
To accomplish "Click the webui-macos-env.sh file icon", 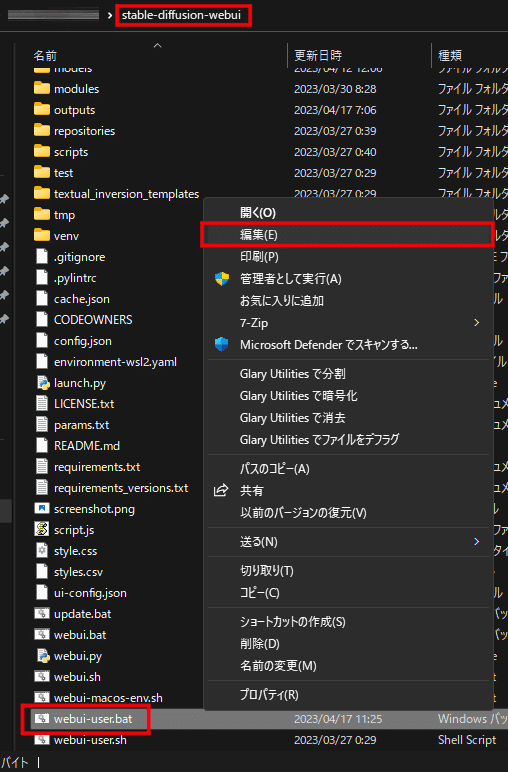I will tap(42, 698).
